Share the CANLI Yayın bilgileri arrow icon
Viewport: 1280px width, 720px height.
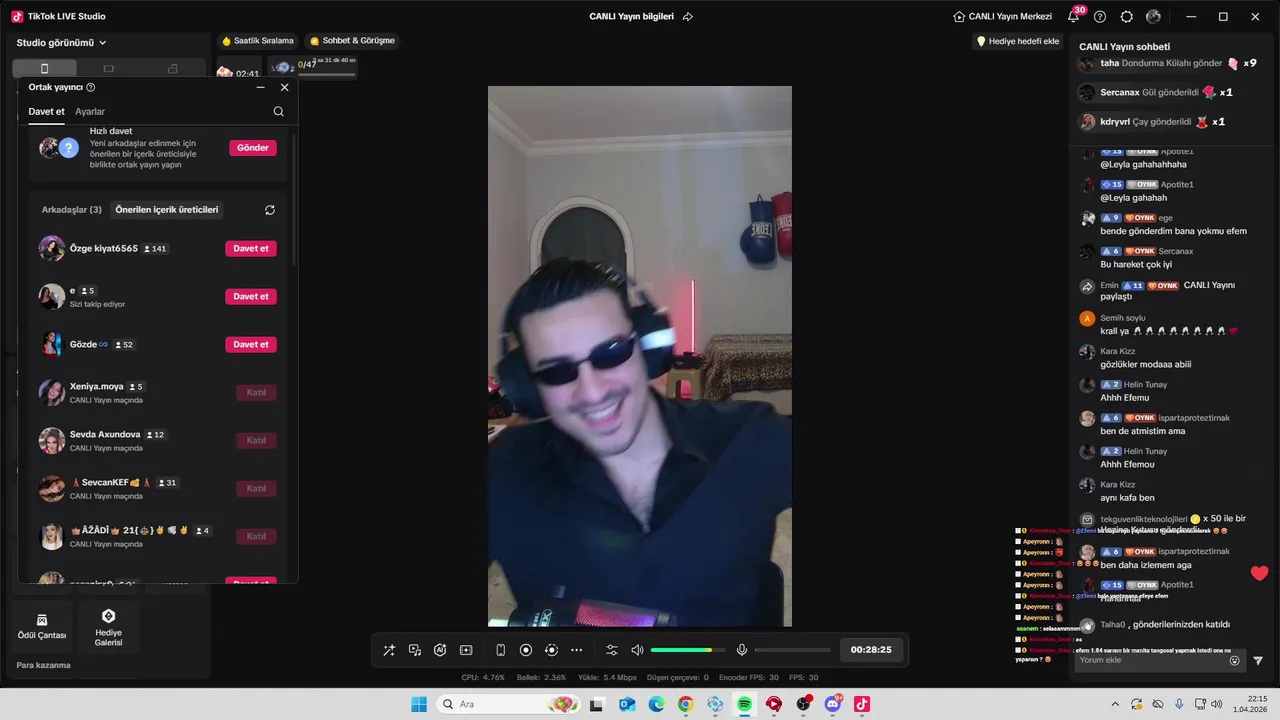pyautogui.click(x=688, y=17)
